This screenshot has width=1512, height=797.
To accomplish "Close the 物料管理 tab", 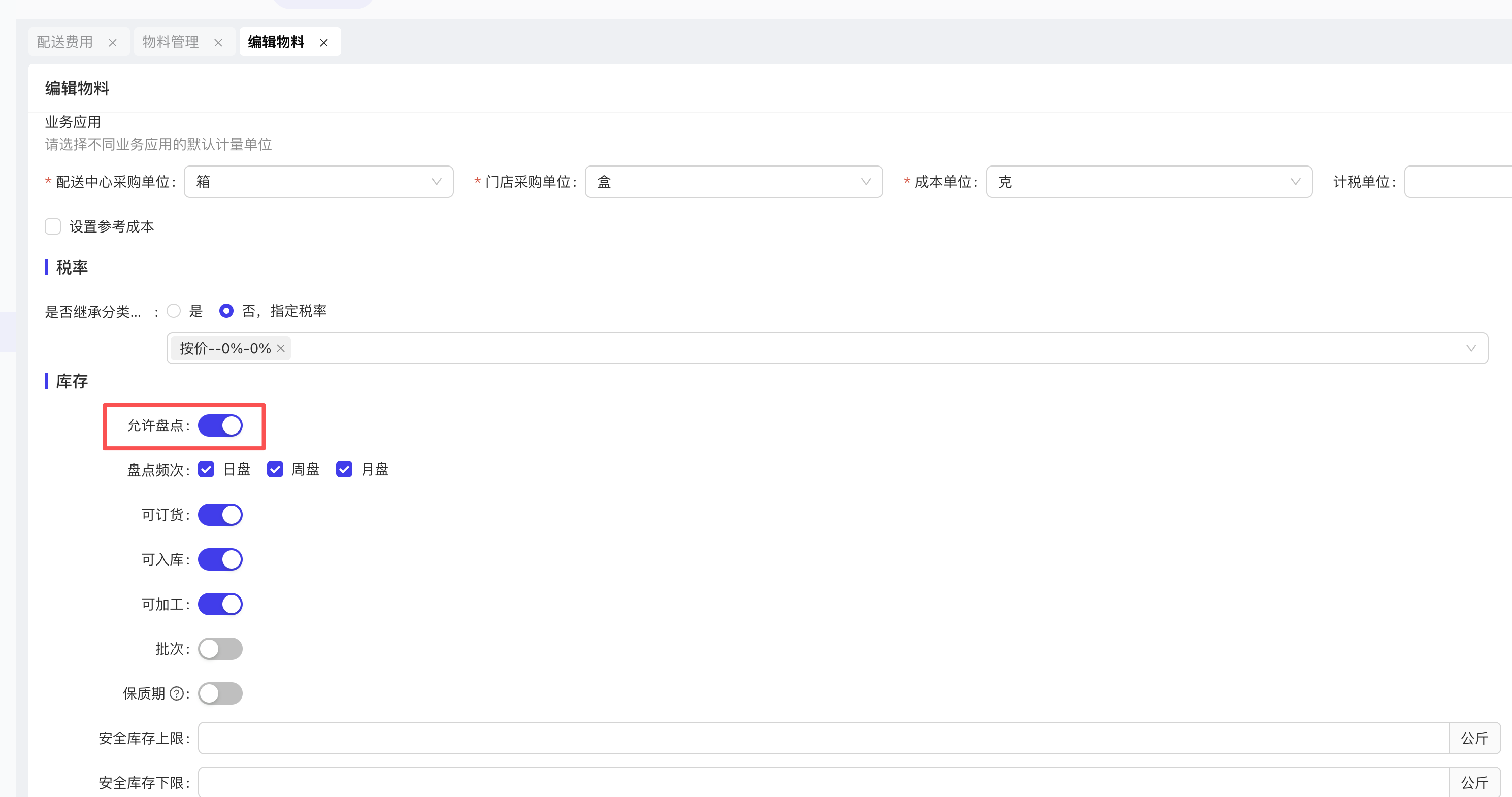I will point(218,43).
